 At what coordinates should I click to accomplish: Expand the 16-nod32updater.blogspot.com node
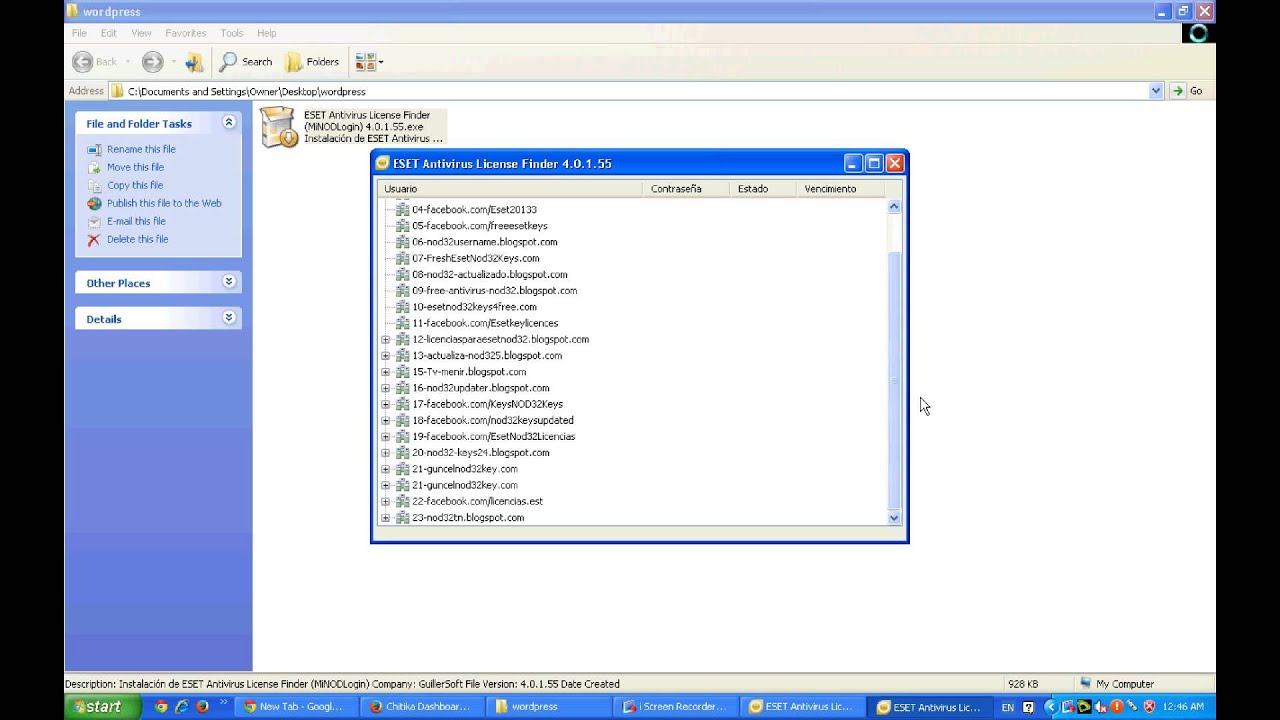click(386, 388)
